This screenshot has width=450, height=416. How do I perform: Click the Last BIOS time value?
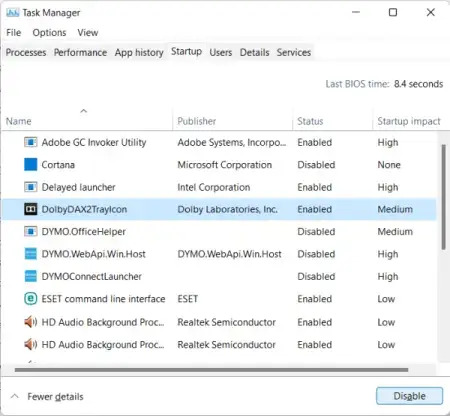pyautogui.click(x=418, y=84)
